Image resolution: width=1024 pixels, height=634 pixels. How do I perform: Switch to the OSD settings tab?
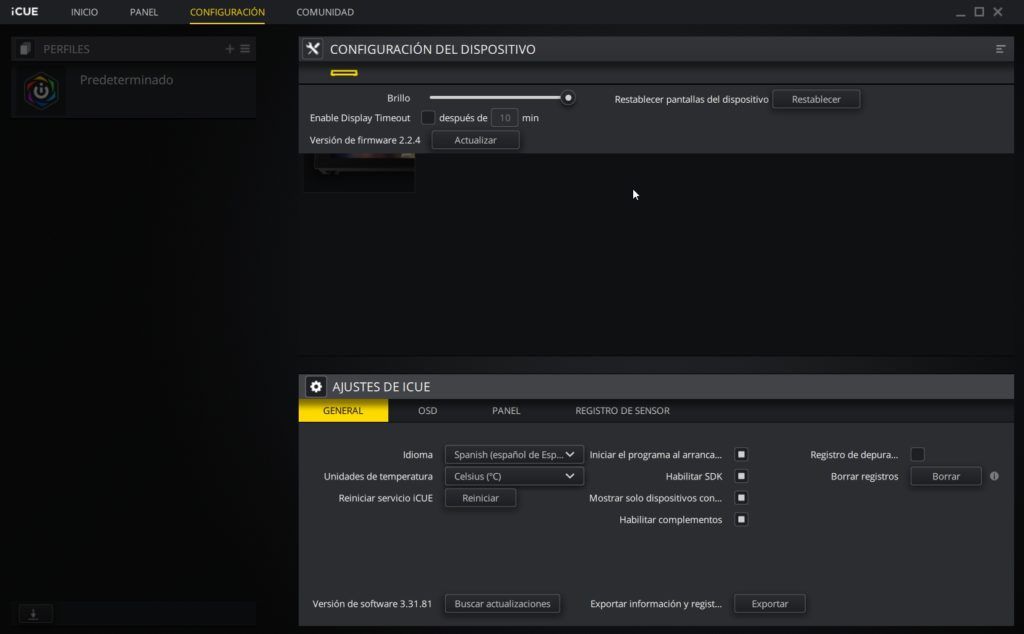pyautogui.click(x=428, y=411)
